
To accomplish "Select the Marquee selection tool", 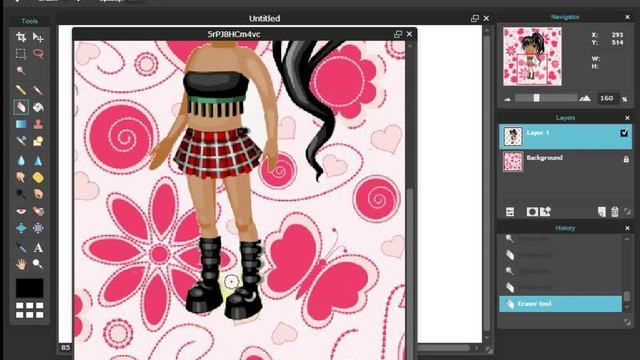I will click(x=21, y=54).
